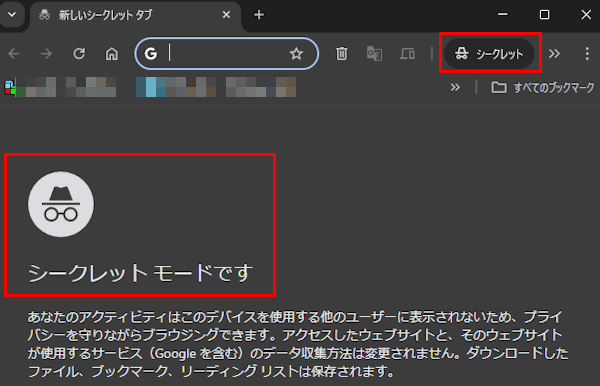
Task: Open the first bookmark with colorful icon
Action: pos(60,87)
